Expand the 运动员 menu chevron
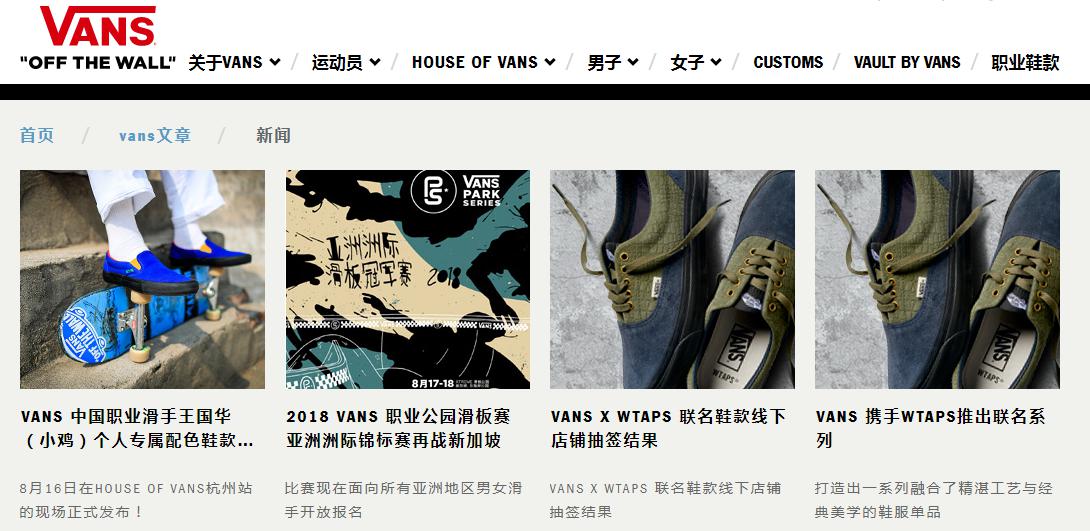The height and width of the screenshot is (531, 1090). pos(375,63)
